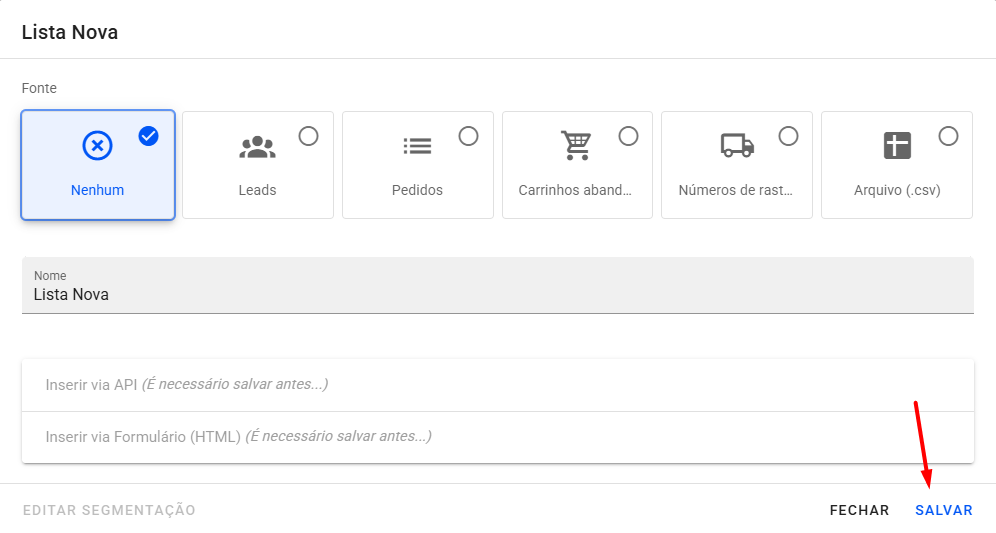The width and height of the screenshot is (996, 533).
Task: Select the Arquivo (.csv) radio button
Action: (948, 136)
